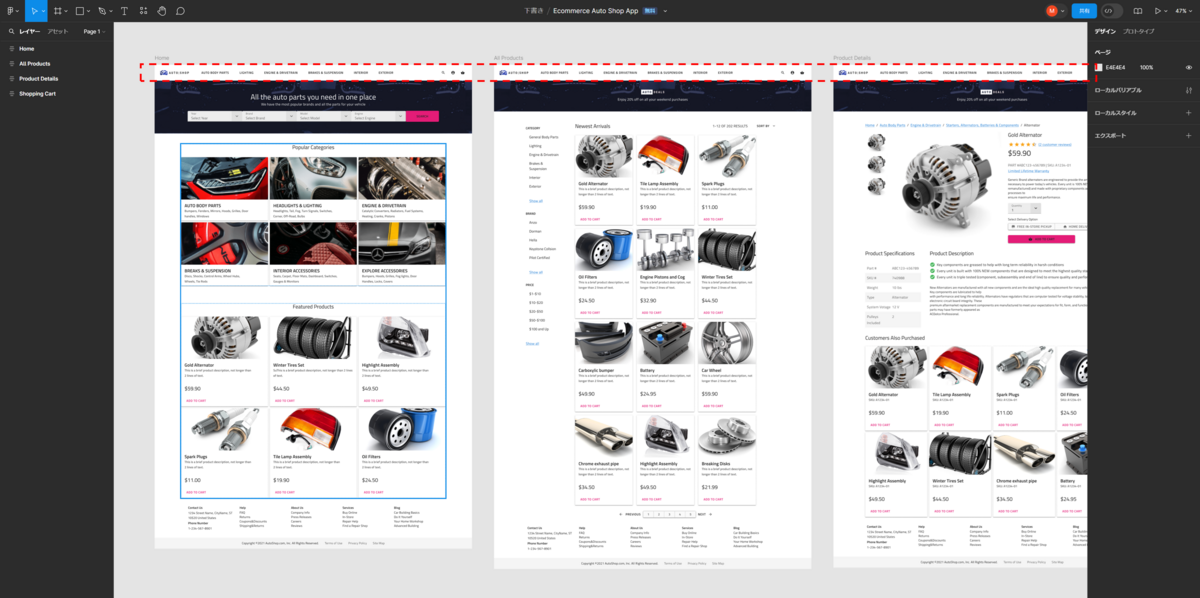Click the layers panel search icon

(x=11, y=32)
